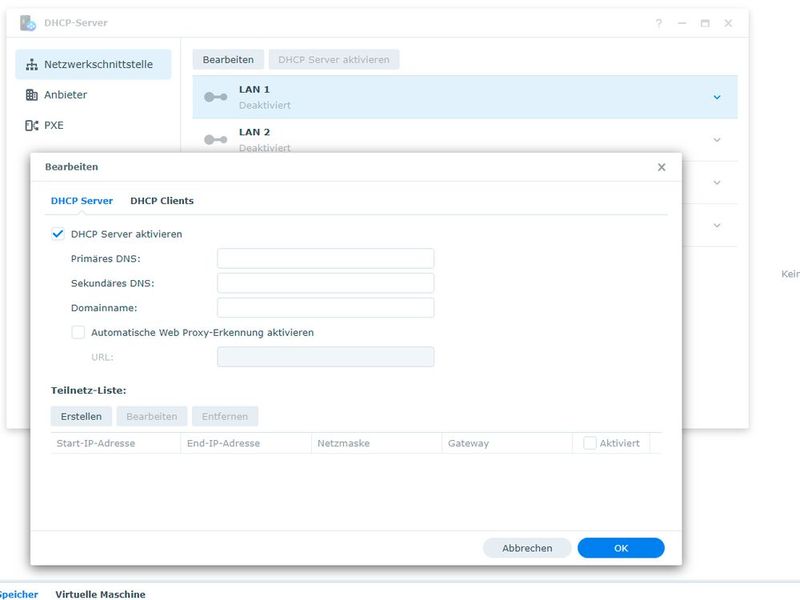Click the LAN 2 network interface icon
800x600 pixels.
[x=218, y=139]
